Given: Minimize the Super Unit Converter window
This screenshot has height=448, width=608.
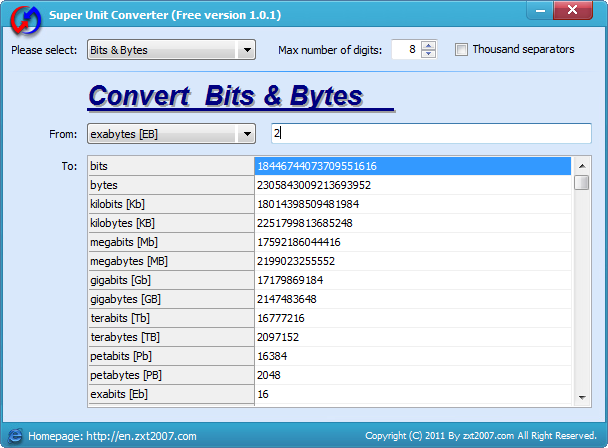Looking at the screenshot, I should pyautogui.click(x=540, y=11).
